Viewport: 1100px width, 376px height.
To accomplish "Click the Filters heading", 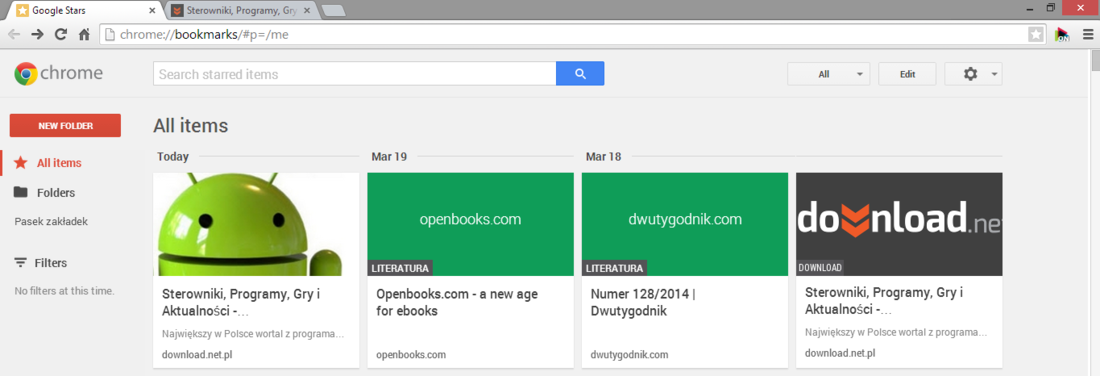I will tap(51, 263).
